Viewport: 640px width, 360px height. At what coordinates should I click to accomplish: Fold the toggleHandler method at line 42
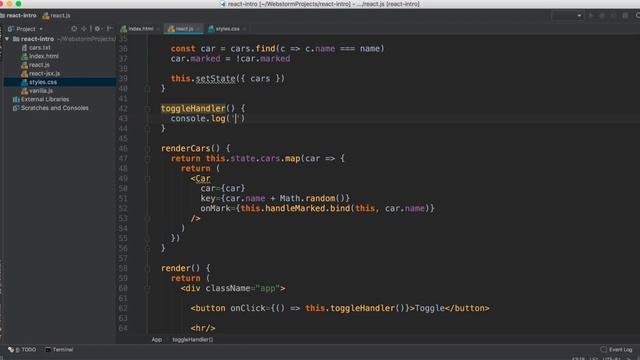(x=147, y=109)
